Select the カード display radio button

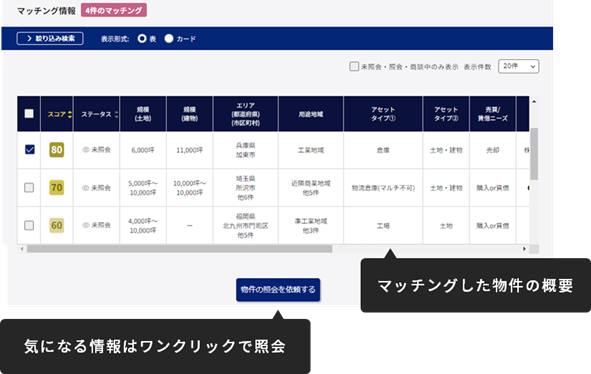tap(169, 38)
